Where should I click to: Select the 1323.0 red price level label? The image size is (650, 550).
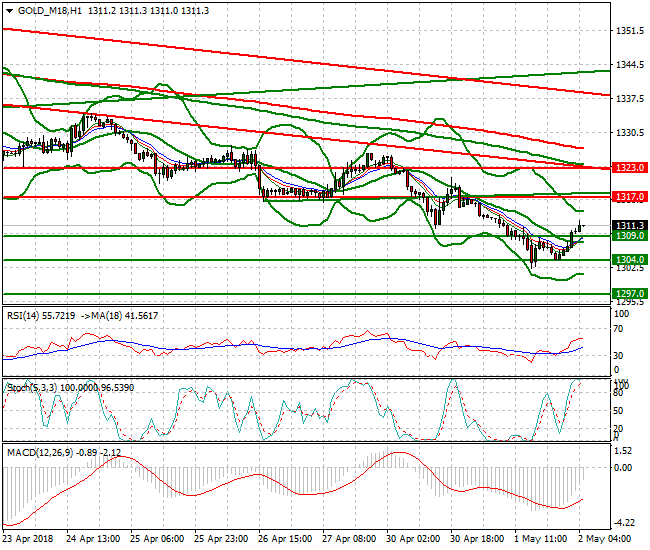click(x=630, y=168)
